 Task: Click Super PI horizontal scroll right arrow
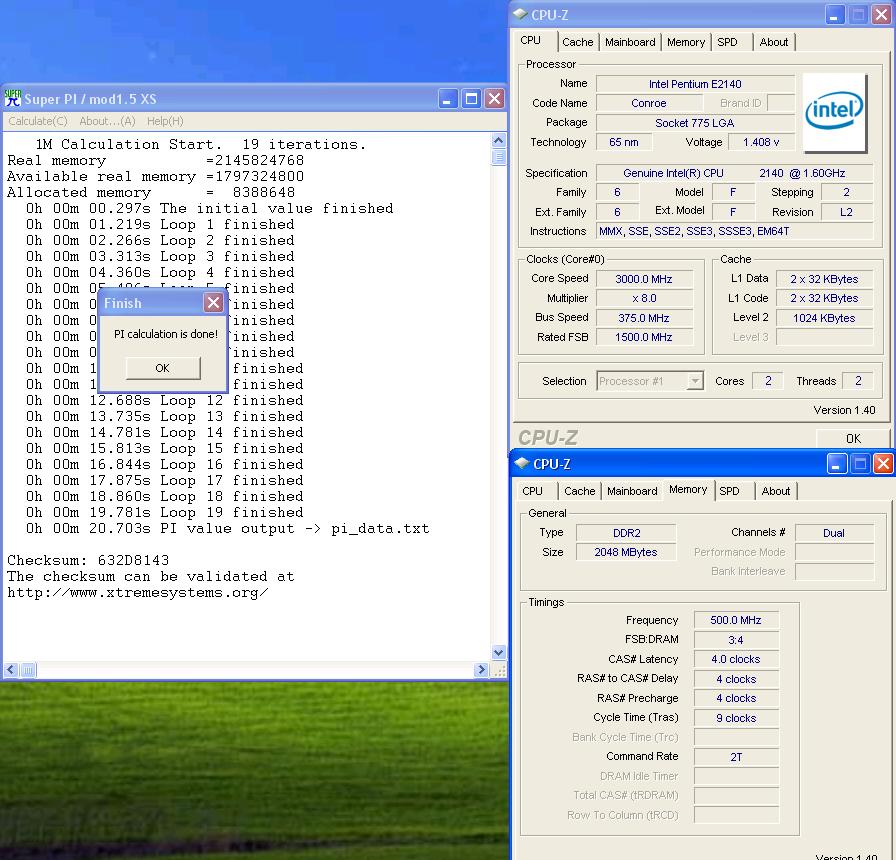[481, 669]
